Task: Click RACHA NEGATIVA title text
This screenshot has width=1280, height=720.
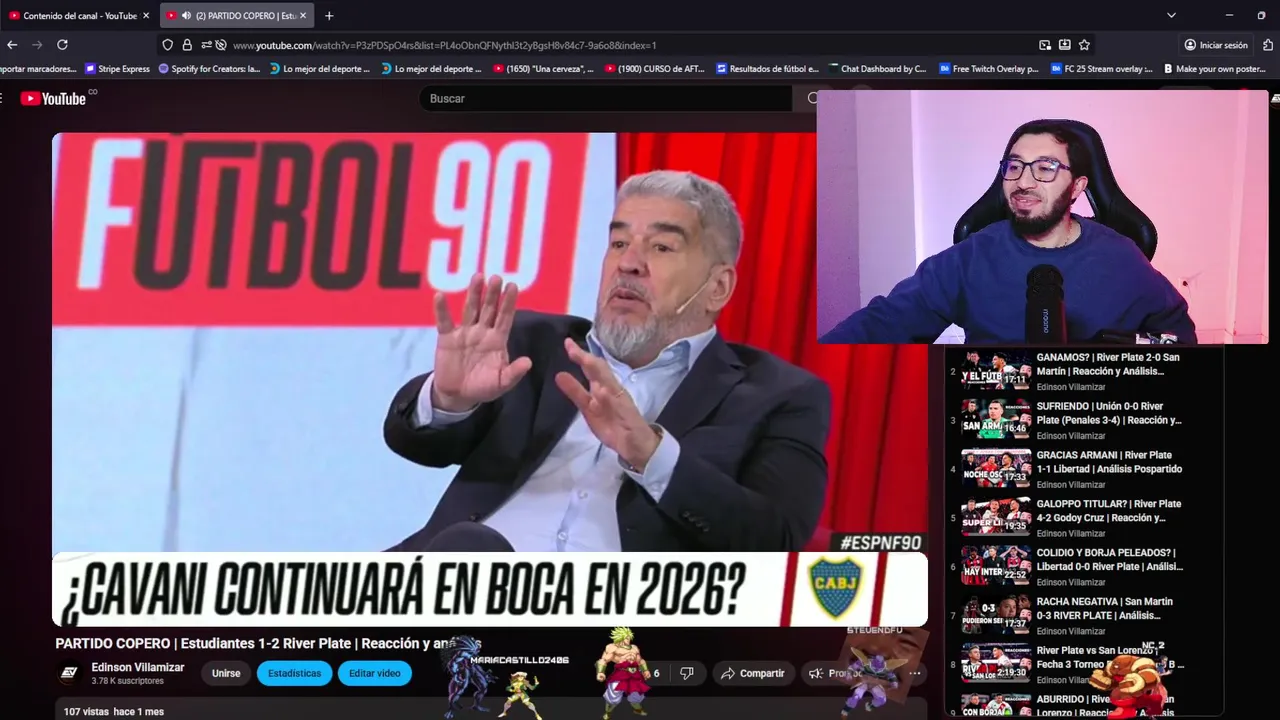Action: point(1105,608)
